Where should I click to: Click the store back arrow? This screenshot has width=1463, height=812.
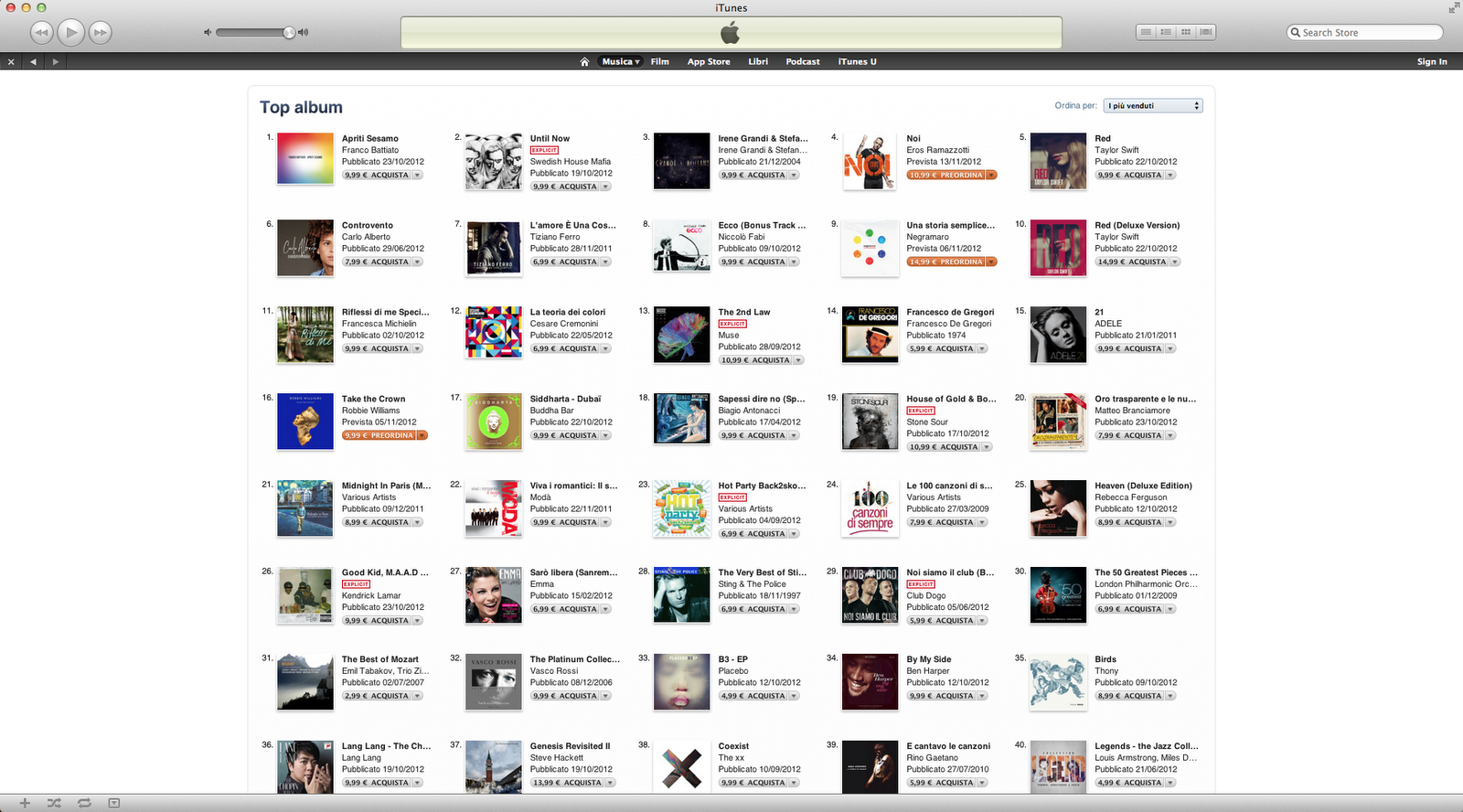[34, 61]
